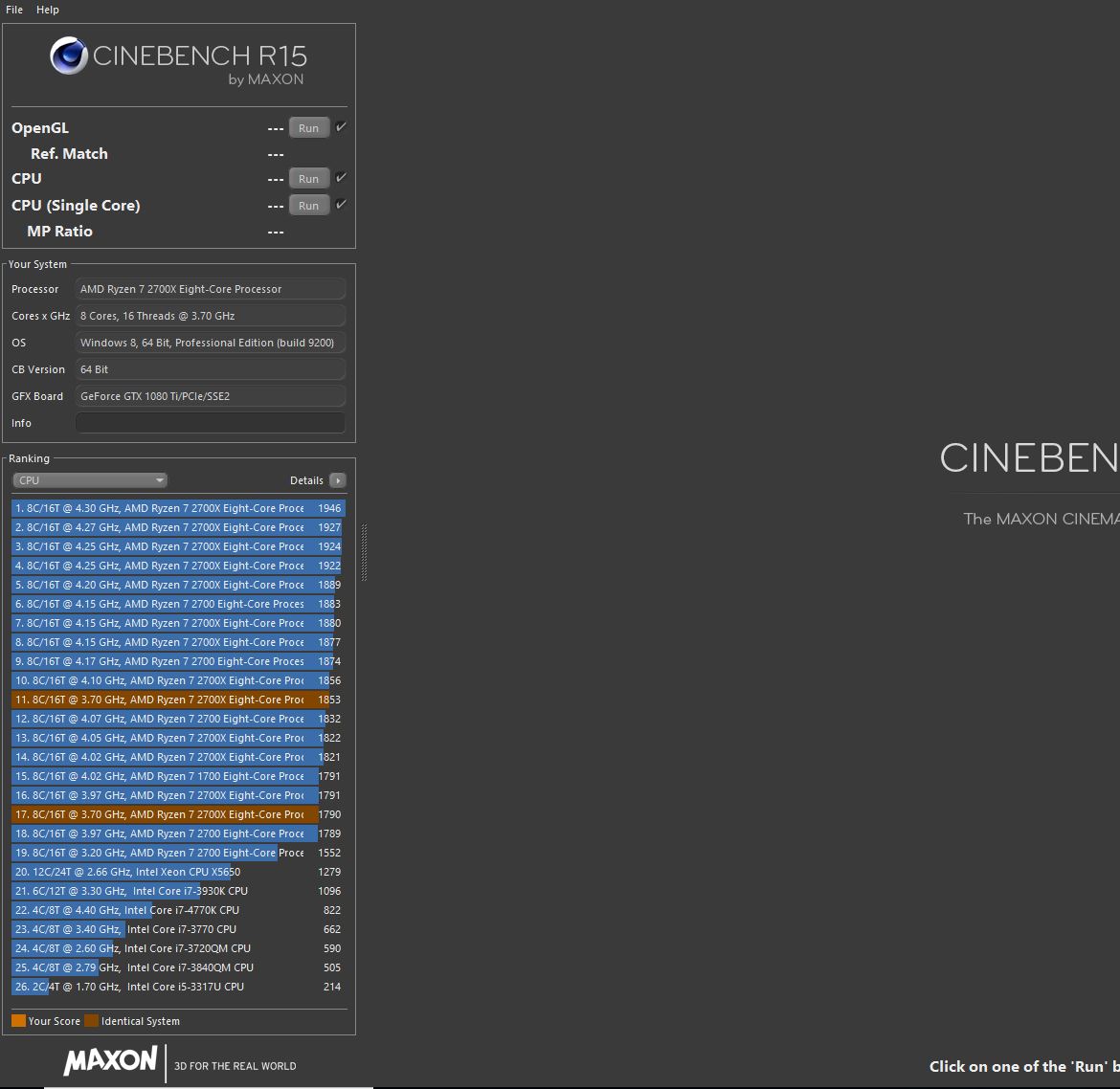Open the File menu
The height and width of the screenshot is (1089, 1120).
(x=14, y=10)
